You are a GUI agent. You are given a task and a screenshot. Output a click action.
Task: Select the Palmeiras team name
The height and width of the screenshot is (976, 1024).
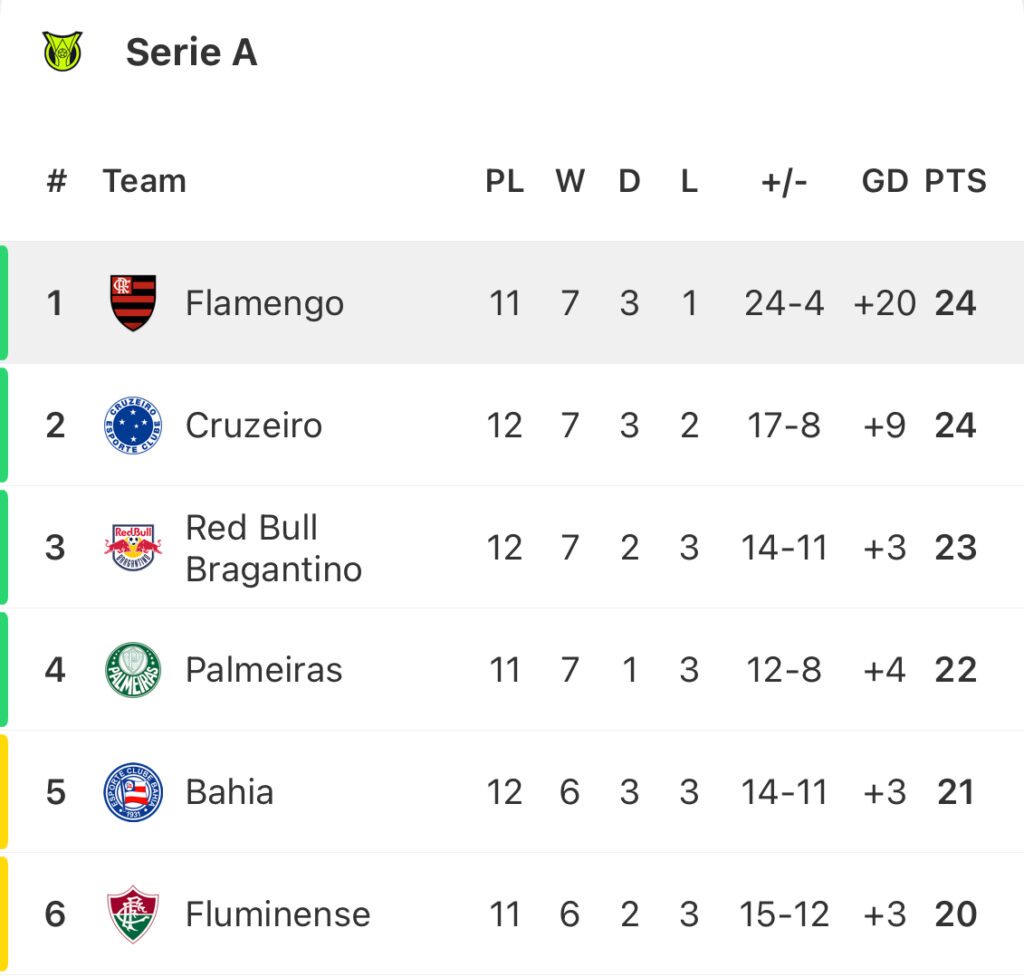[264, 670]
